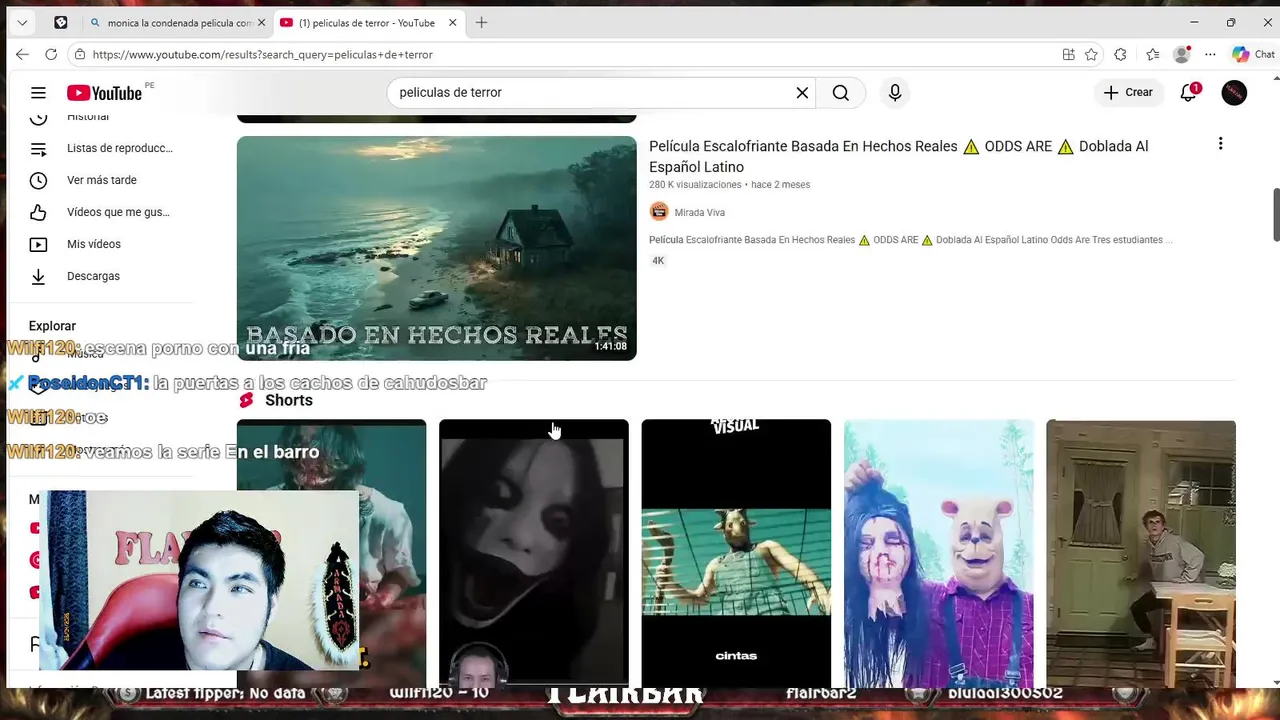Image resolution: width=1280 pixels, height=720 pixels.
Task: Open the cintas pig-mask Short
Action: (x=736, y=553)
